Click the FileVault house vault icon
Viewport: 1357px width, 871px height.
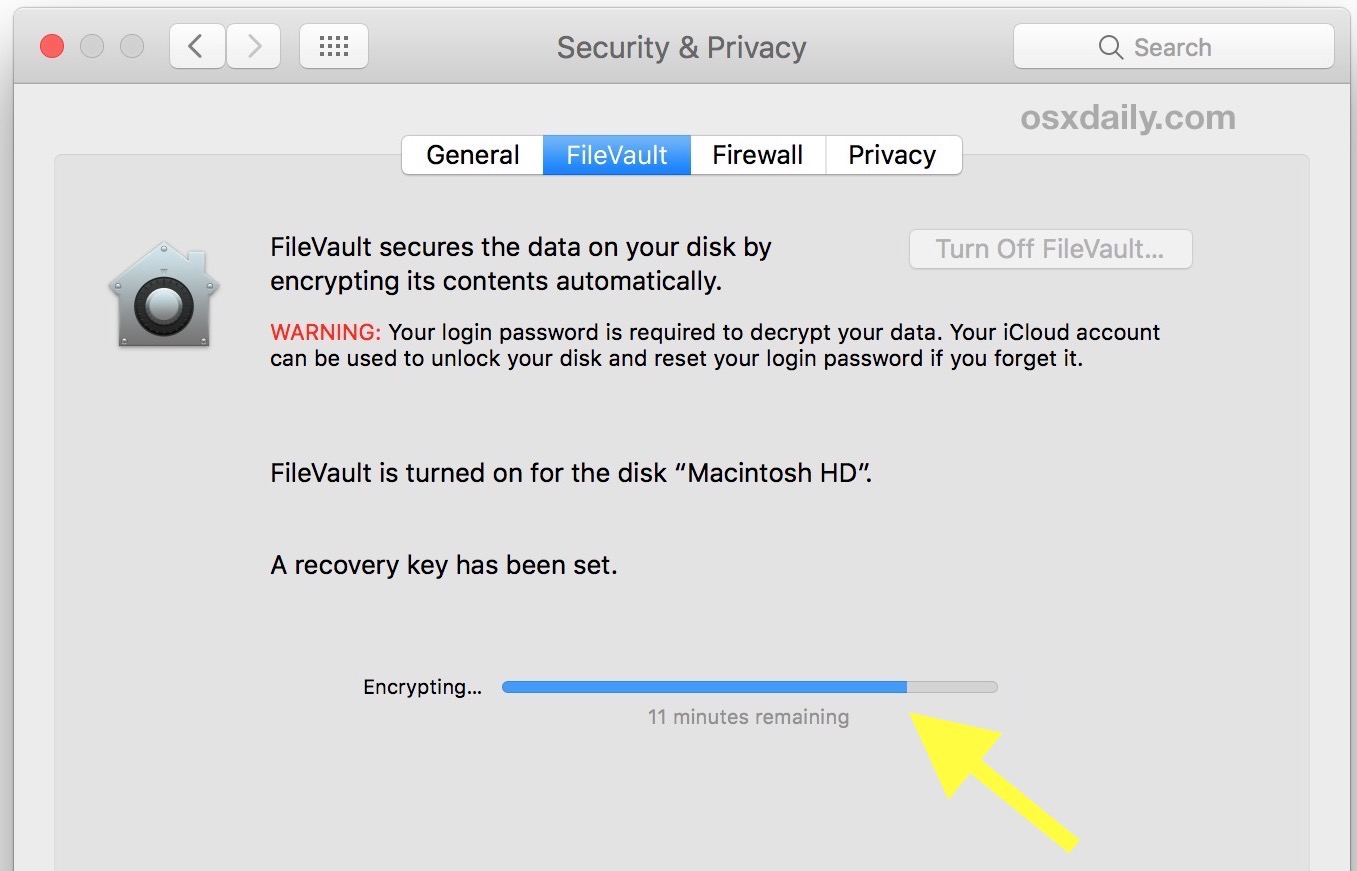[164, 295]
